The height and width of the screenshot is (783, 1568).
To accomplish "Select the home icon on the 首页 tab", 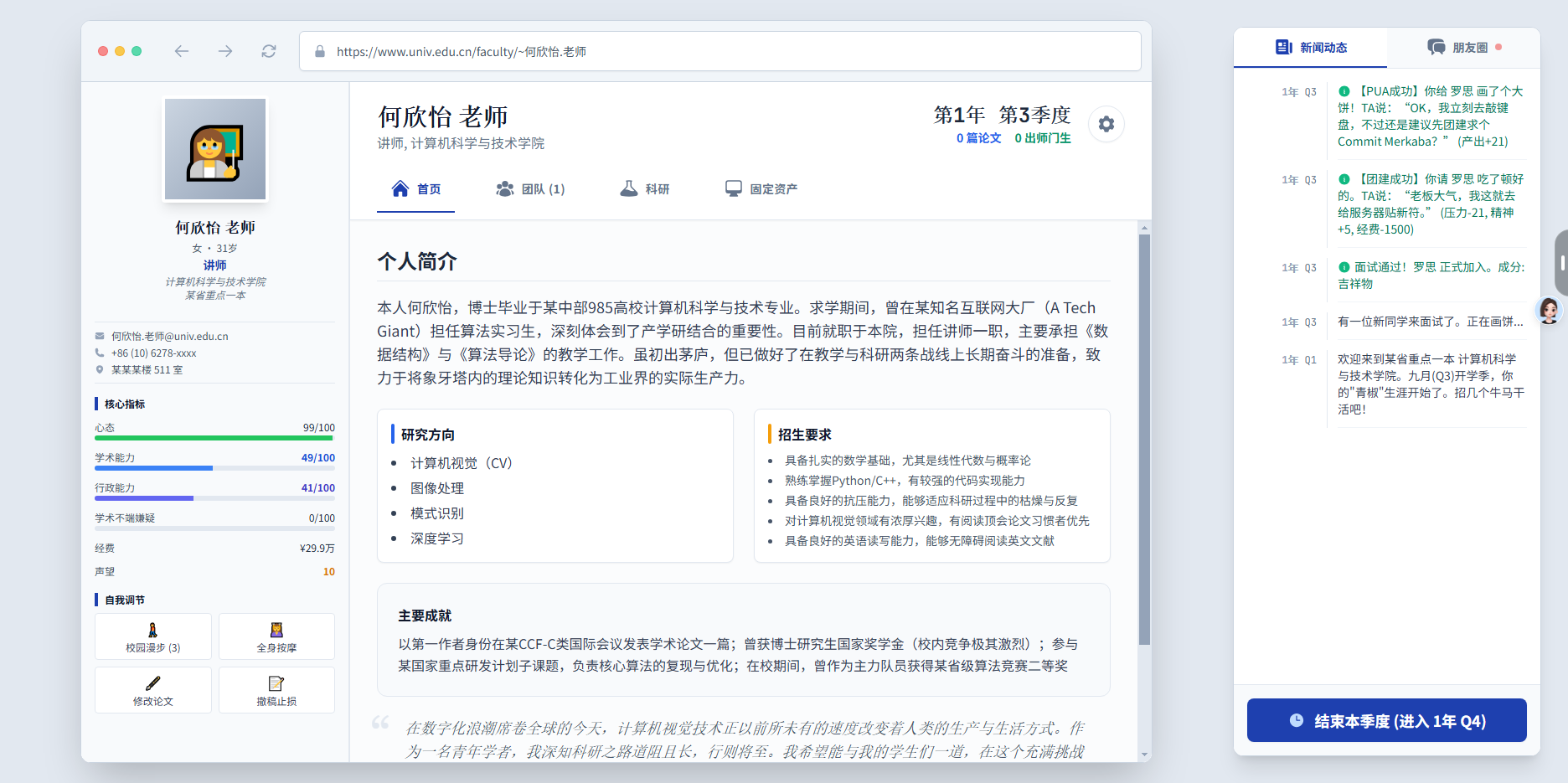I will [400, 188].
